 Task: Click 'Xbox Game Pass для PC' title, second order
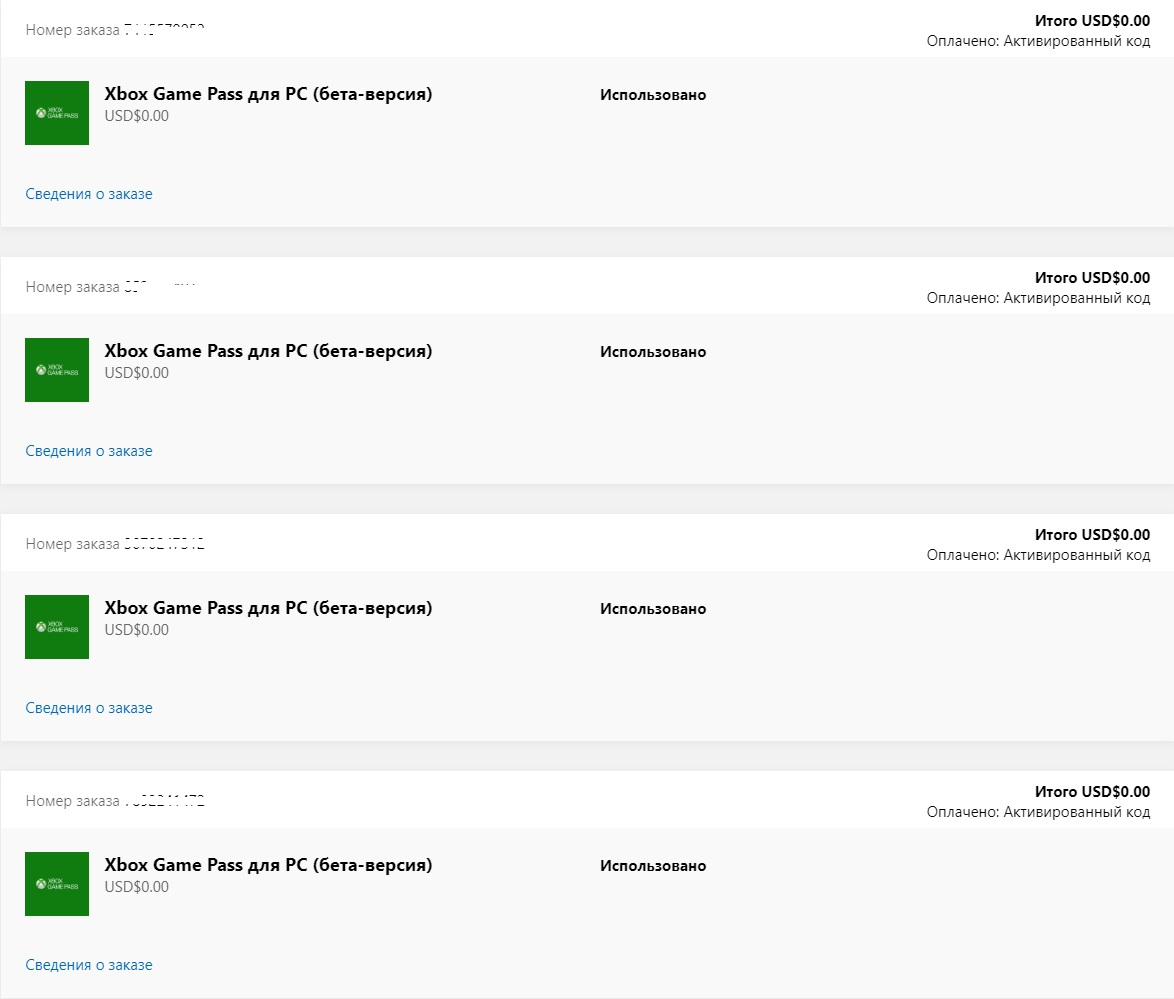click(x=268, y=351)
